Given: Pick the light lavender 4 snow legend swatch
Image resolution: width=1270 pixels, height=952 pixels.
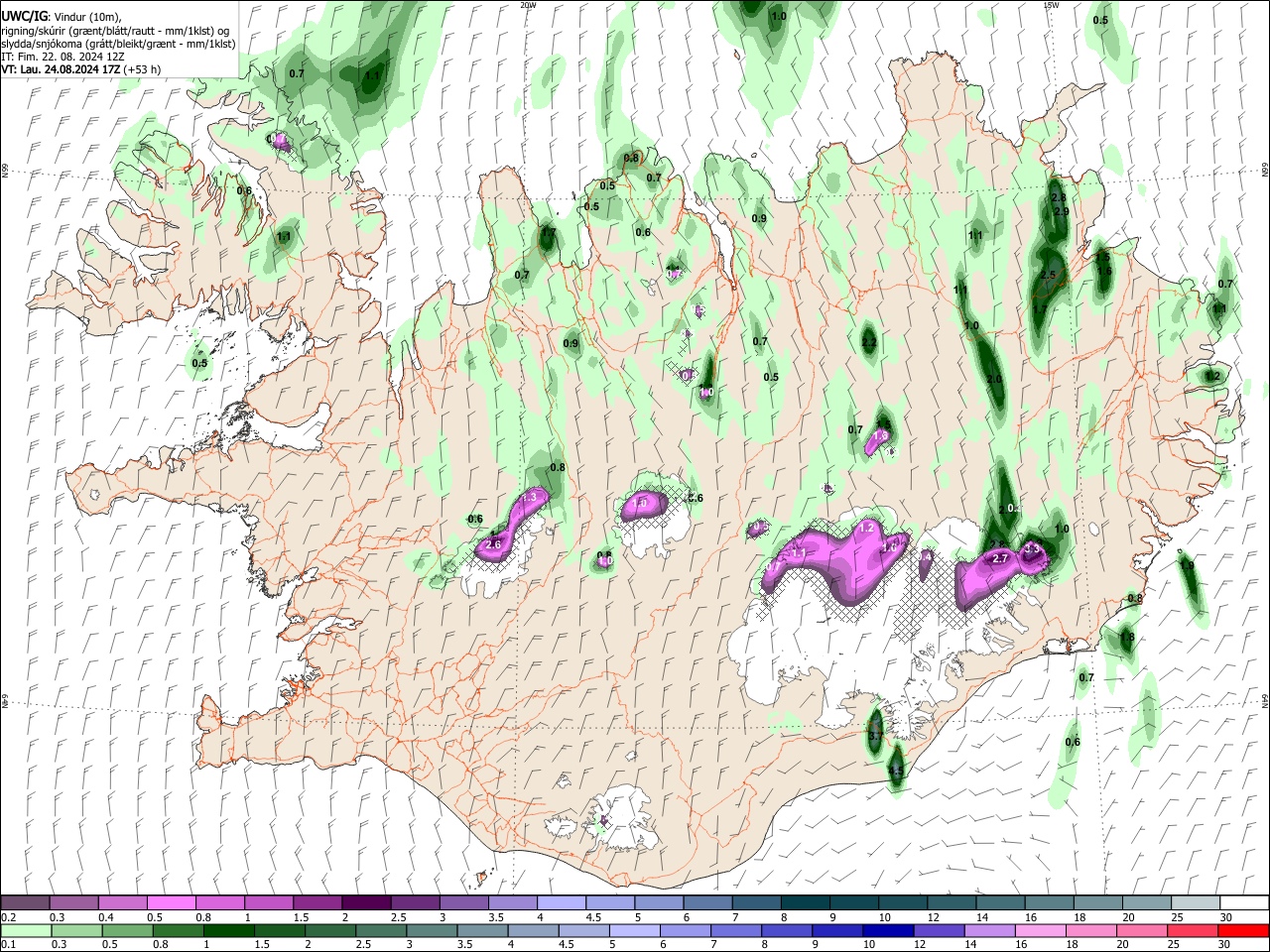Looking at the screenshot, I should click(x=561, y=903).
